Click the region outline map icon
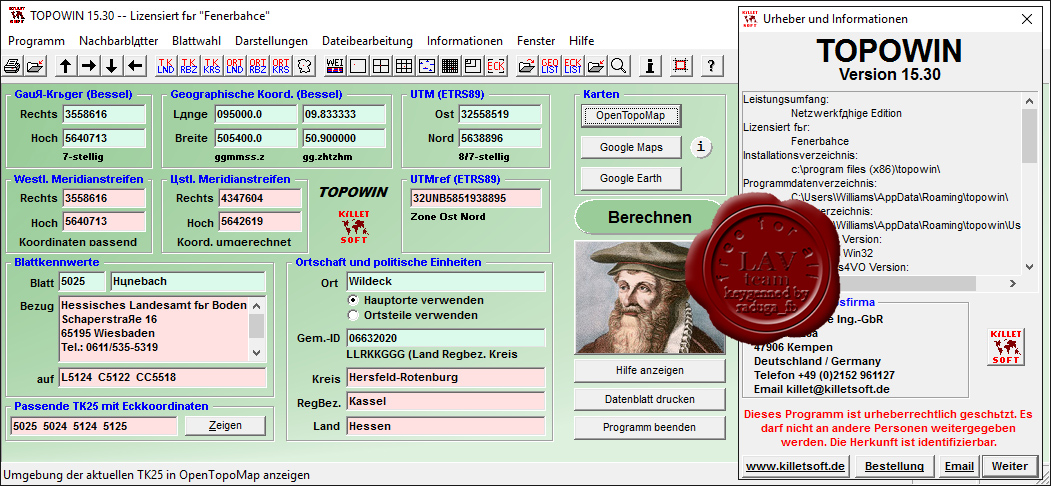1051x486 pixels. [305, 66]
